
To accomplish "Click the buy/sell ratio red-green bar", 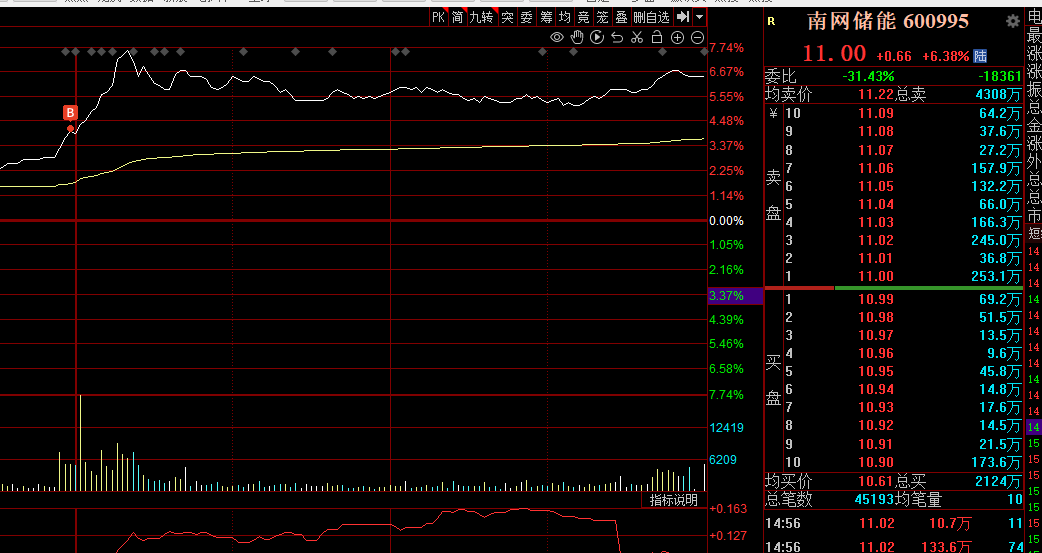I will tap(893, 288).
